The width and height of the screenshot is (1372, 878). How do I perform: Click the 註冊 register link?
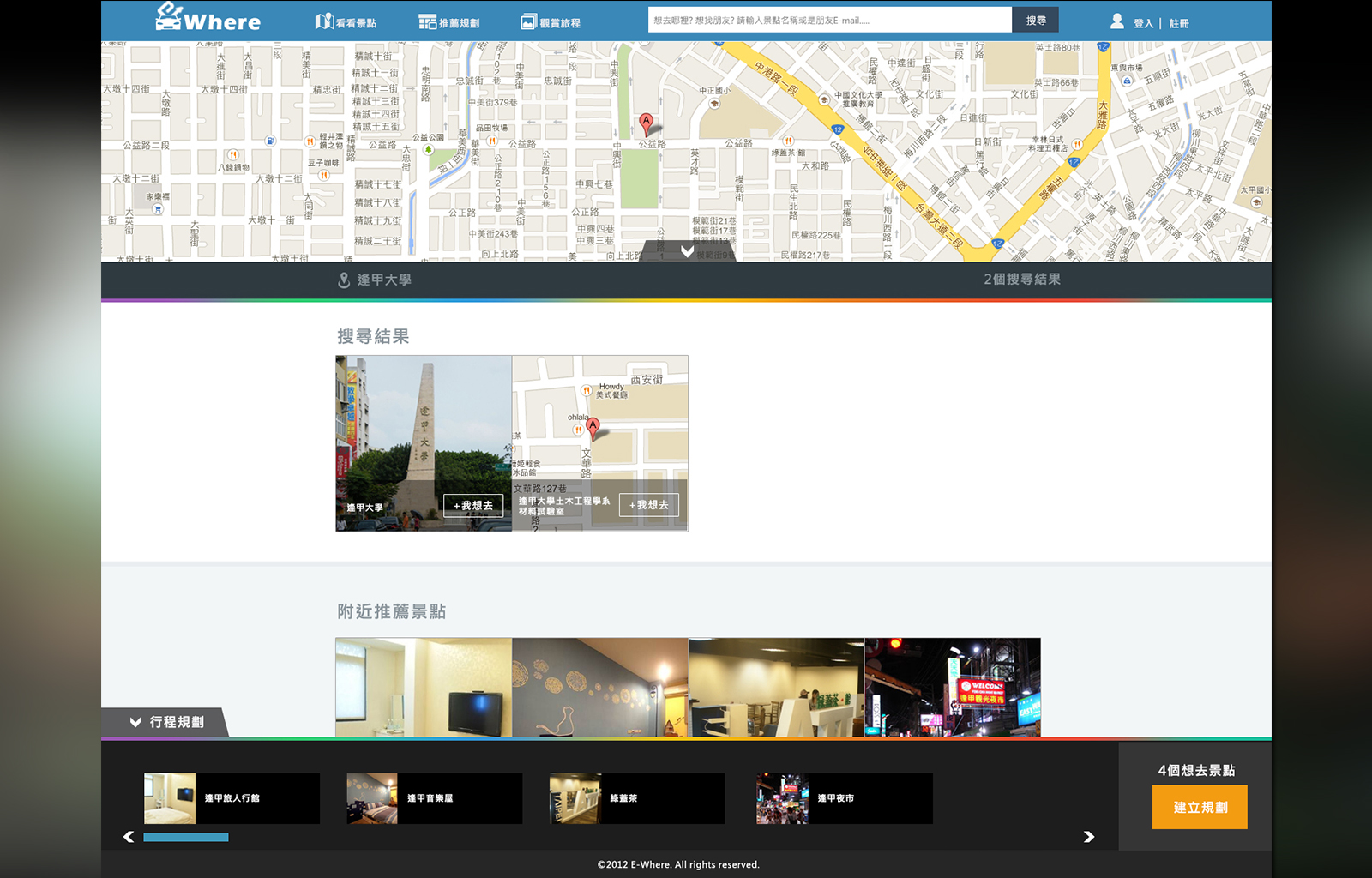point(1179,23)
